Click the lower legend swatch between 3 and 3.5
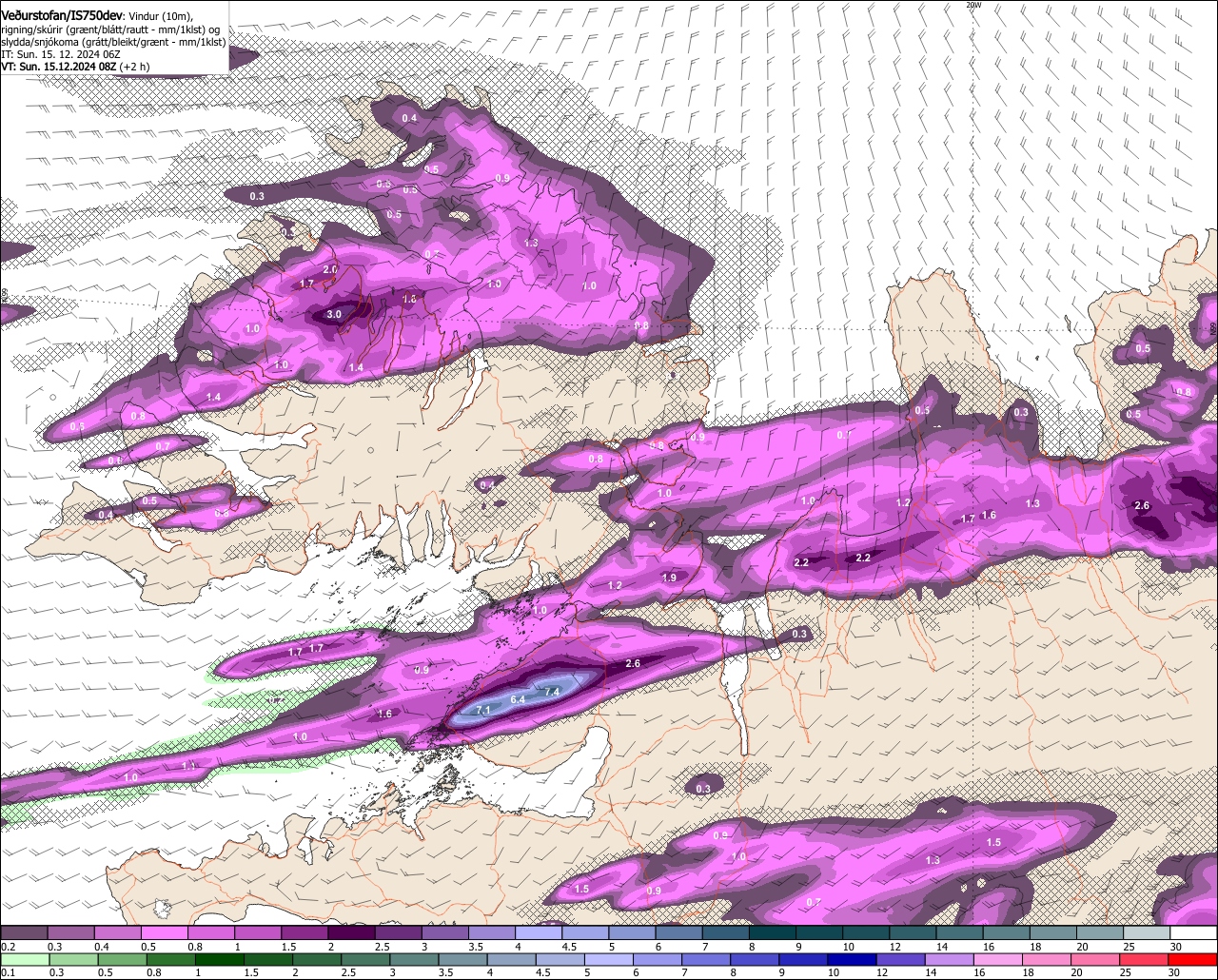Viewport: 1218px width, 980px height. (x=415, y=959)
